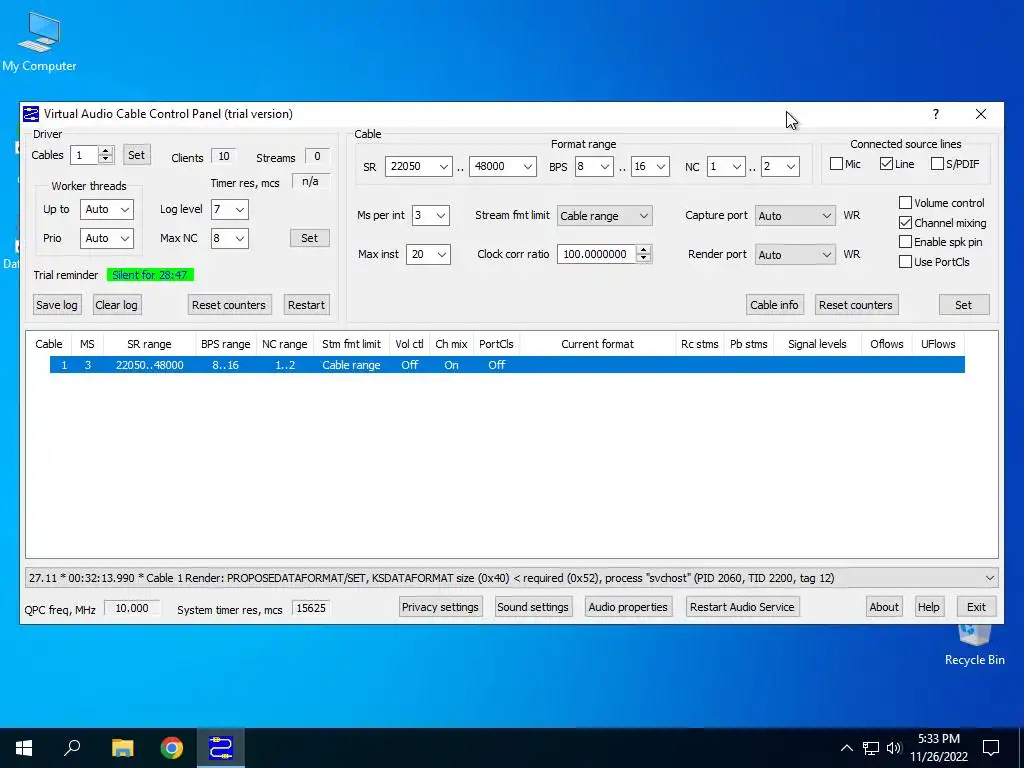
Task: Click the Cable section Set button
Action: pos(964,305)
